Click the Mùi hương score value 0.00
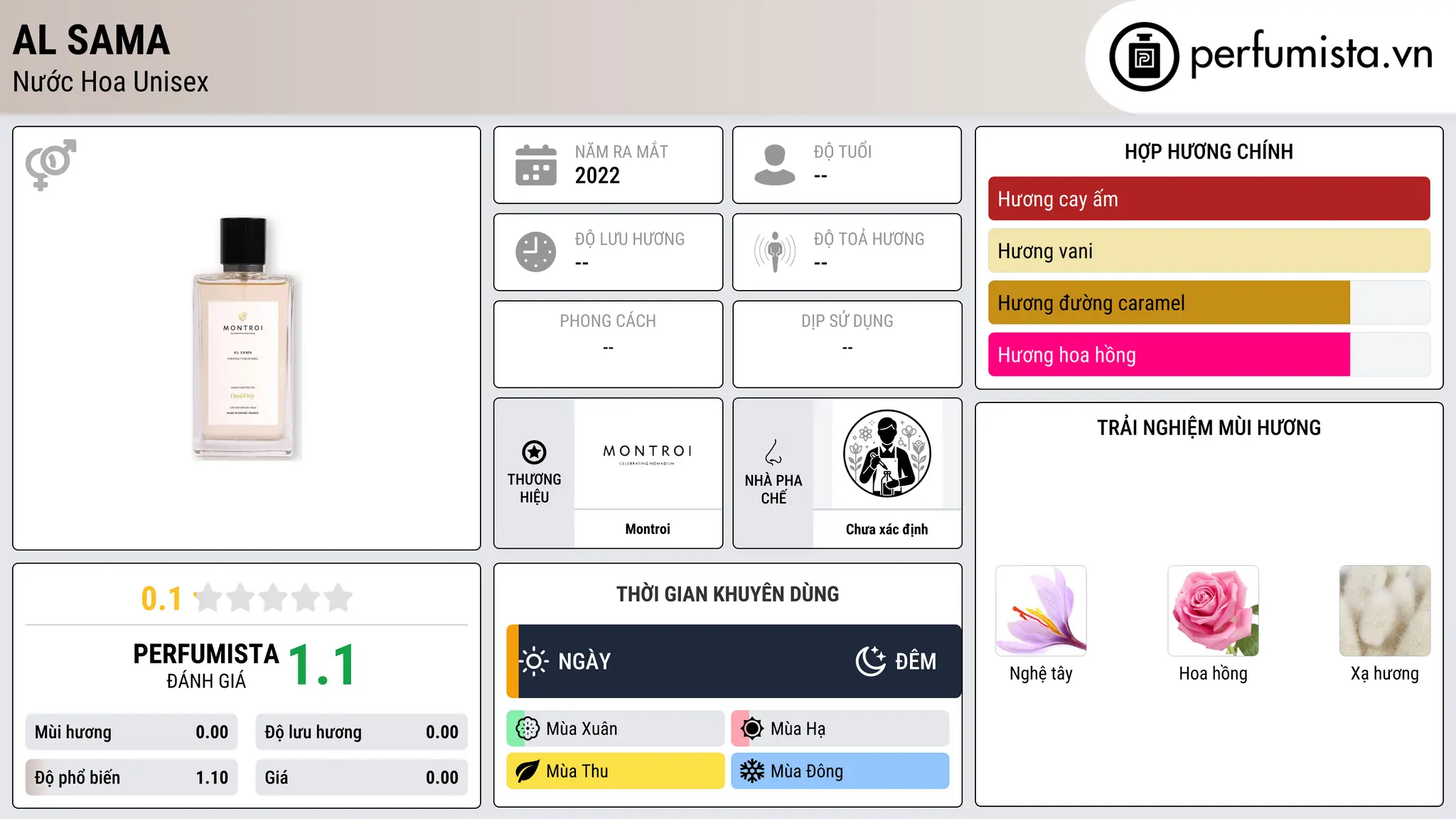The width and height of the screenshot is (1456, 819). (212, 732)
